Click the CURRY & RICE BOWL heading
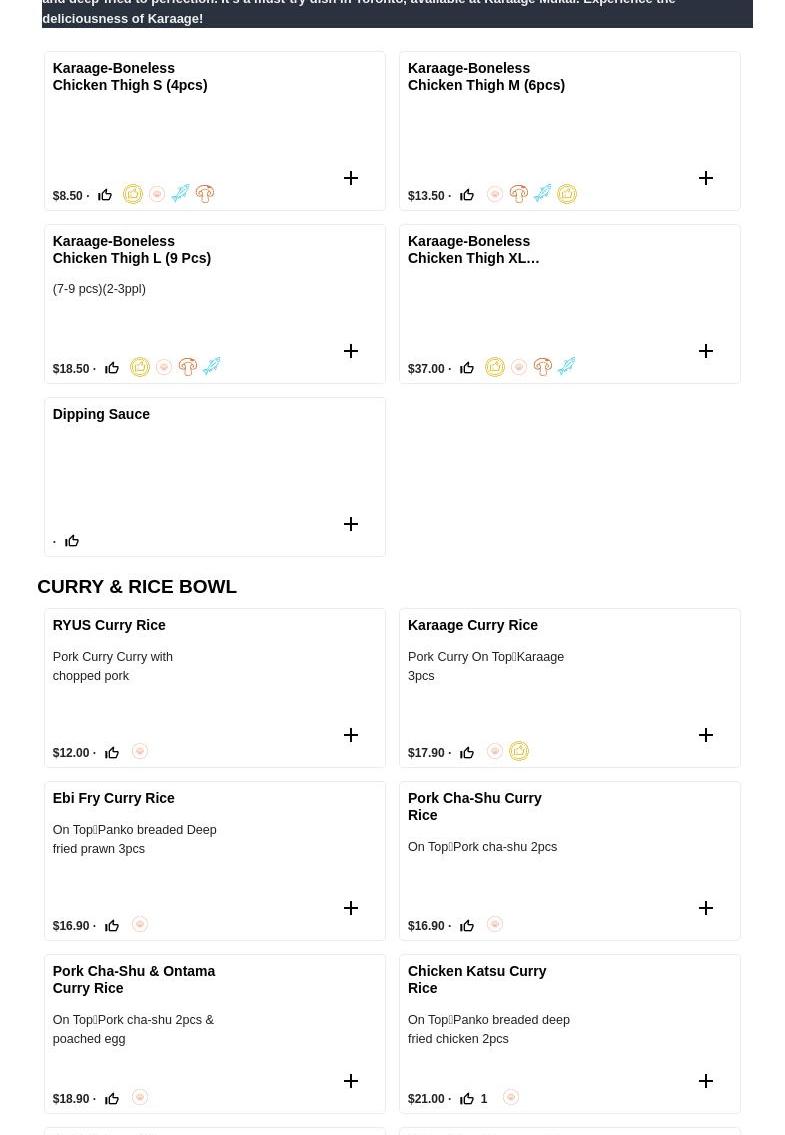 click(137, 586)
